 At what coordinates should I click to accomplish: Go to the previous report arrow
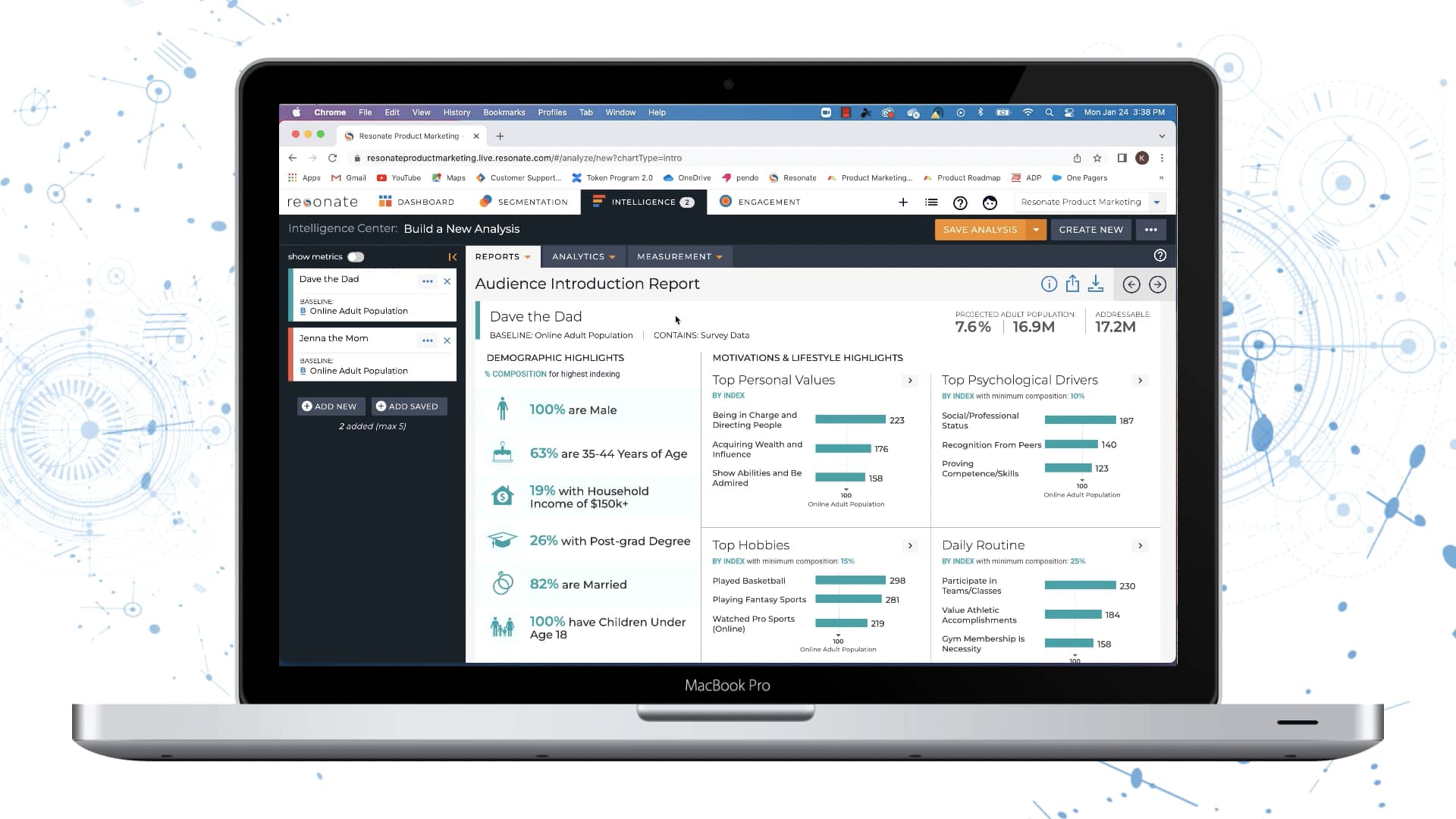[1131, 284]
